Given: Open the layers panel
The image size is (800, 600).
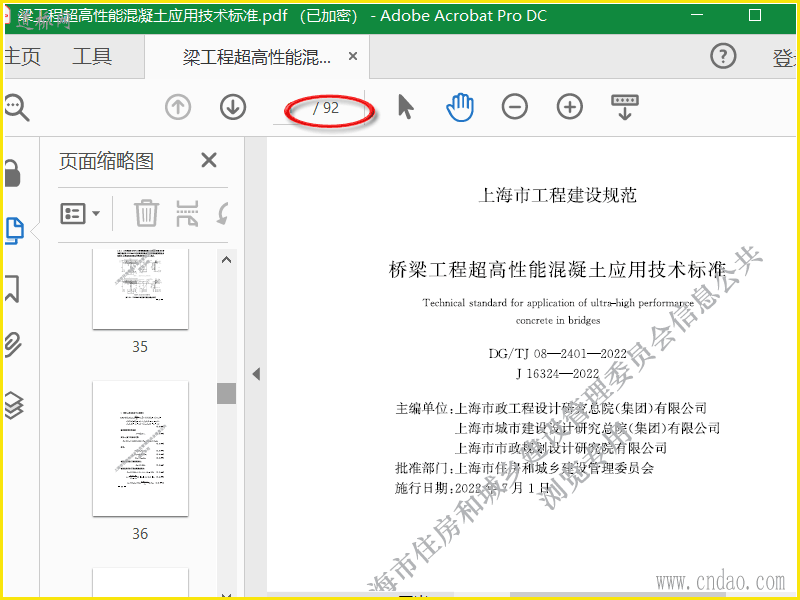Looking at the screenshot, I should pos(14,406).
